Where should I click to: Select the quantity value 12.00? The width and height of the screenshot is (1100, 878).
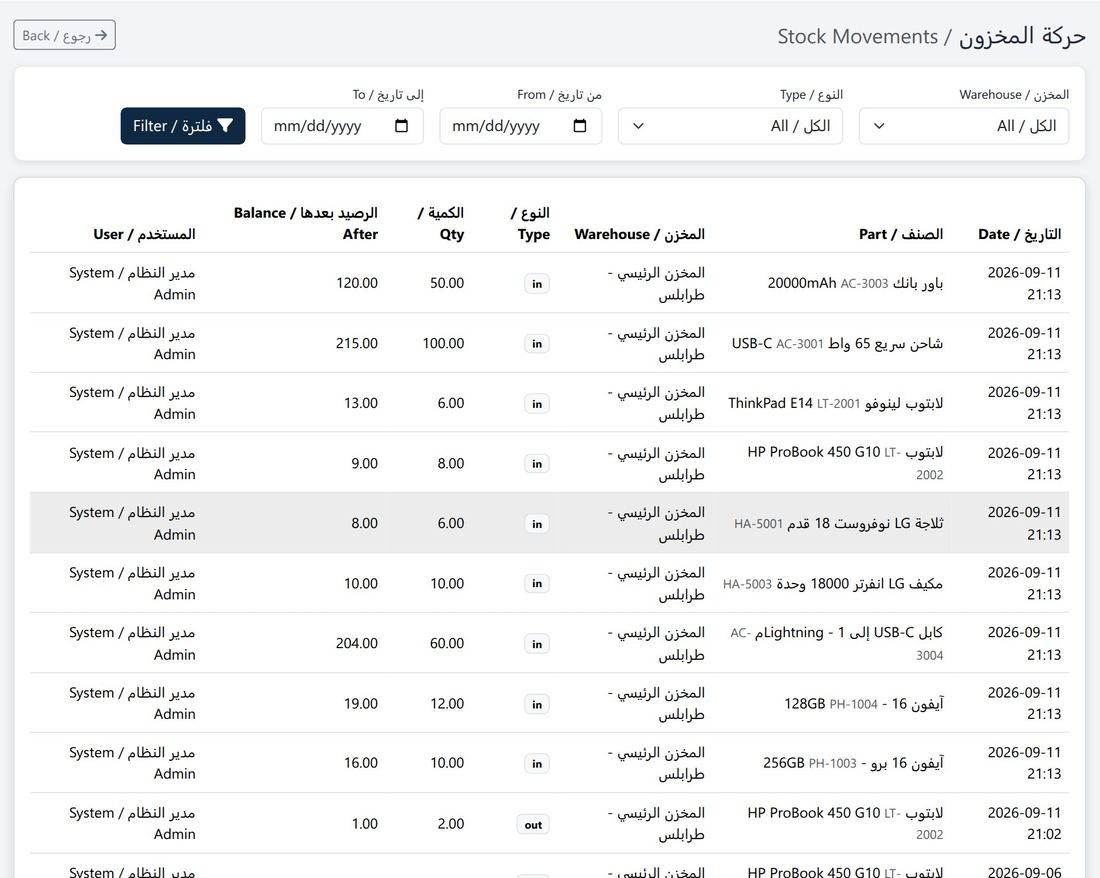447,704
